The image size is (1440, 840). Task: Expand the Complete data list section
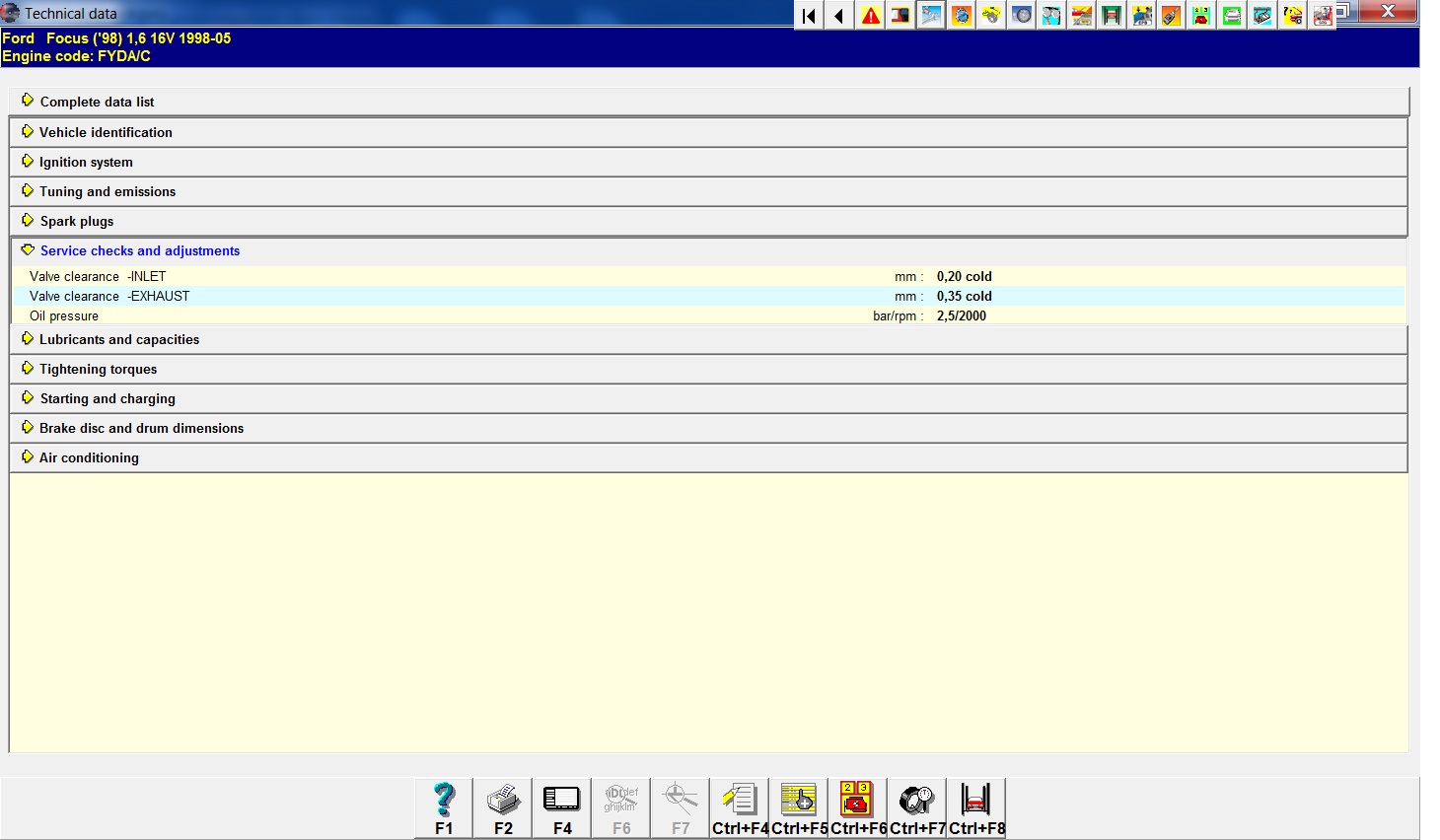pos(97,102)
